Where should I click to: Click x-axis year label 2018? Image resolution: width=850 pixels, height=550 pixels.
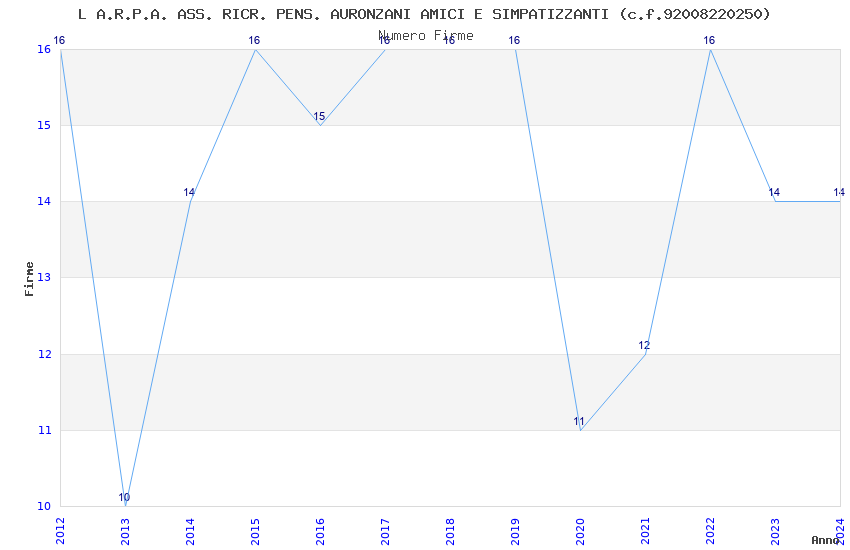click(x=450, y=532)
